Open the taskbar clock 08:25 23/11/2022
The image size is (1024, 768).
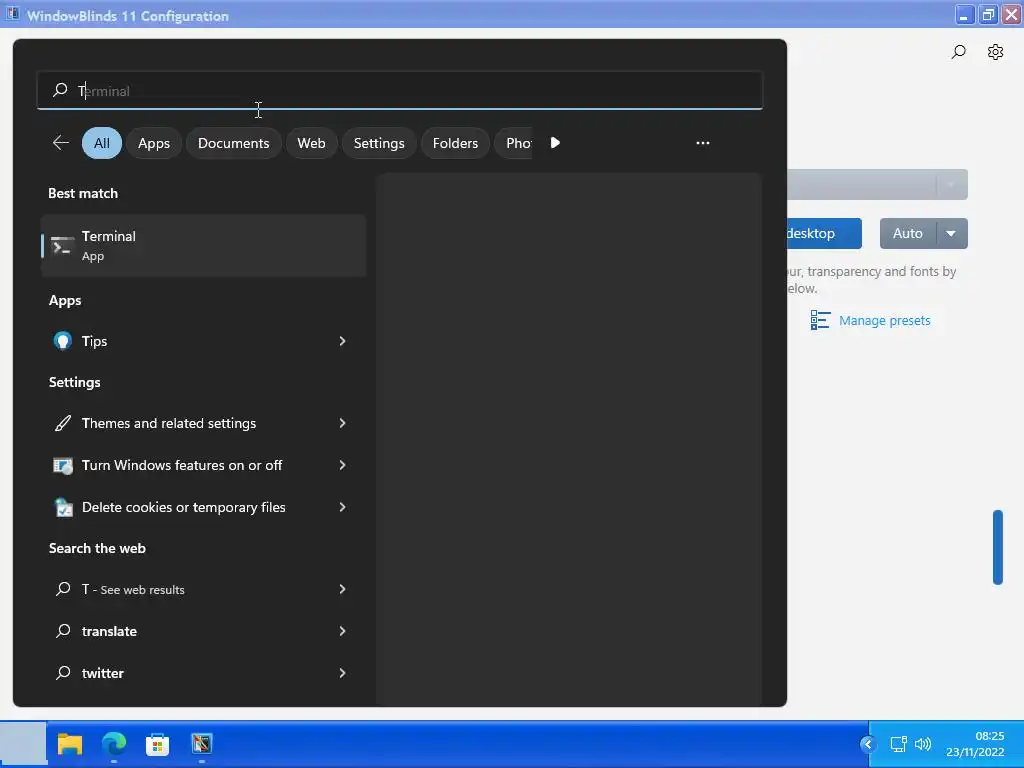point(975,744)
